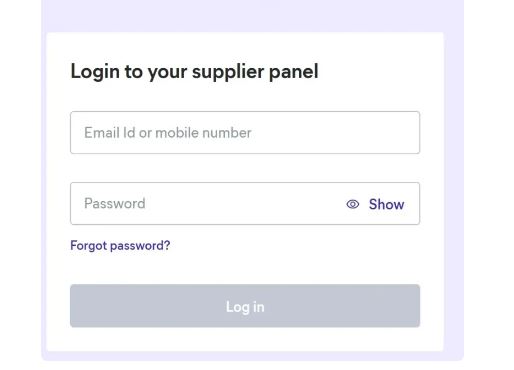This screenshot has height=370, width=514.
Task: Submit the form via the grey Log in button
Action: tap(245, 306)
